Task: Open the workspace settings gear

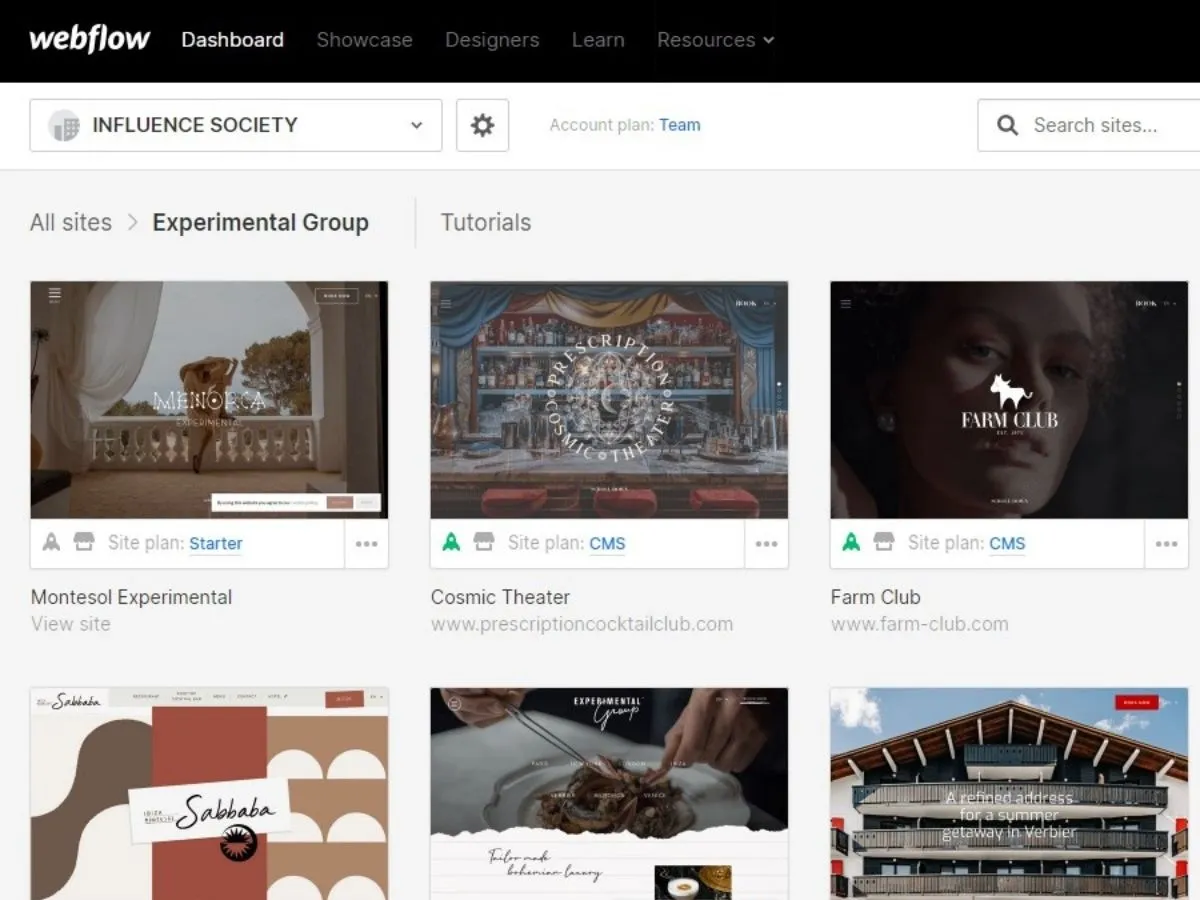Action: point(482,125)
